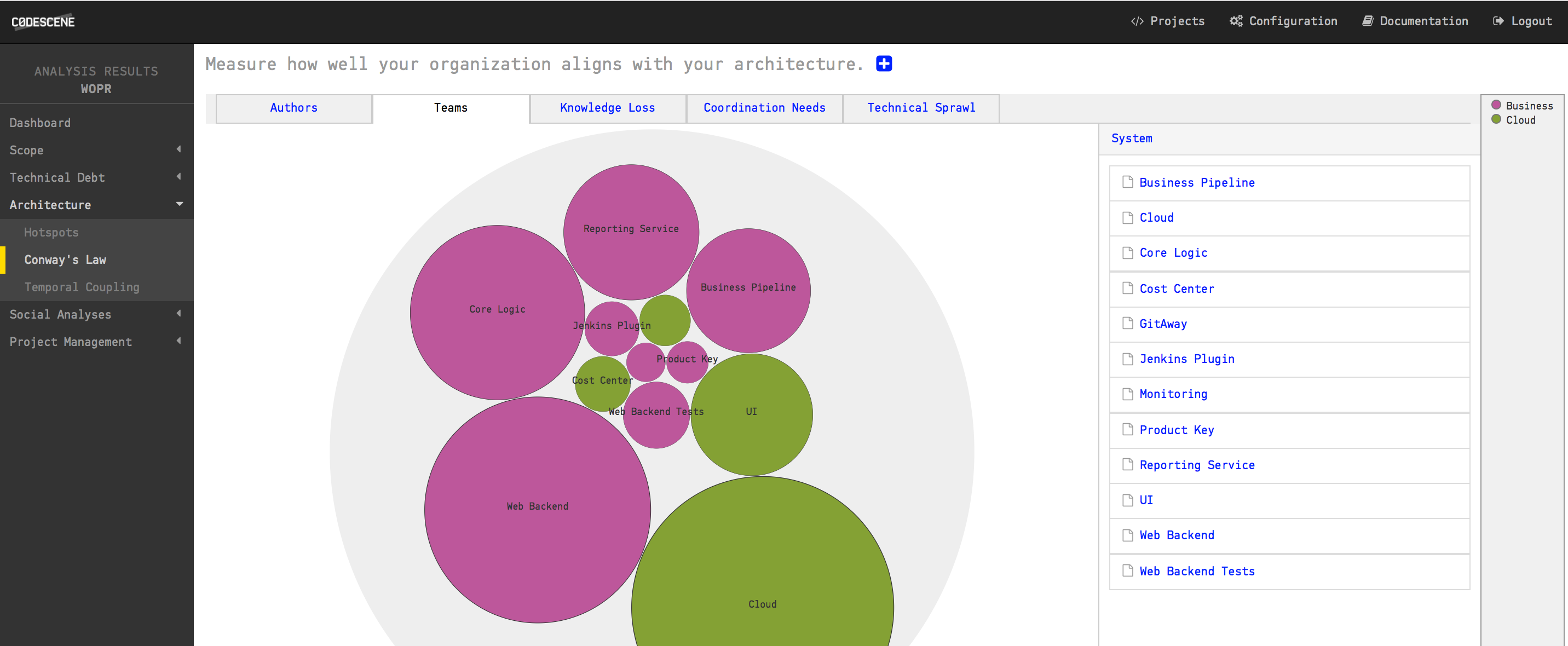Image resolution: width=1568 pixels, height=646 pixels.
Task: Switch to the Technical Sprawl tab
Action: click(921, 108)
